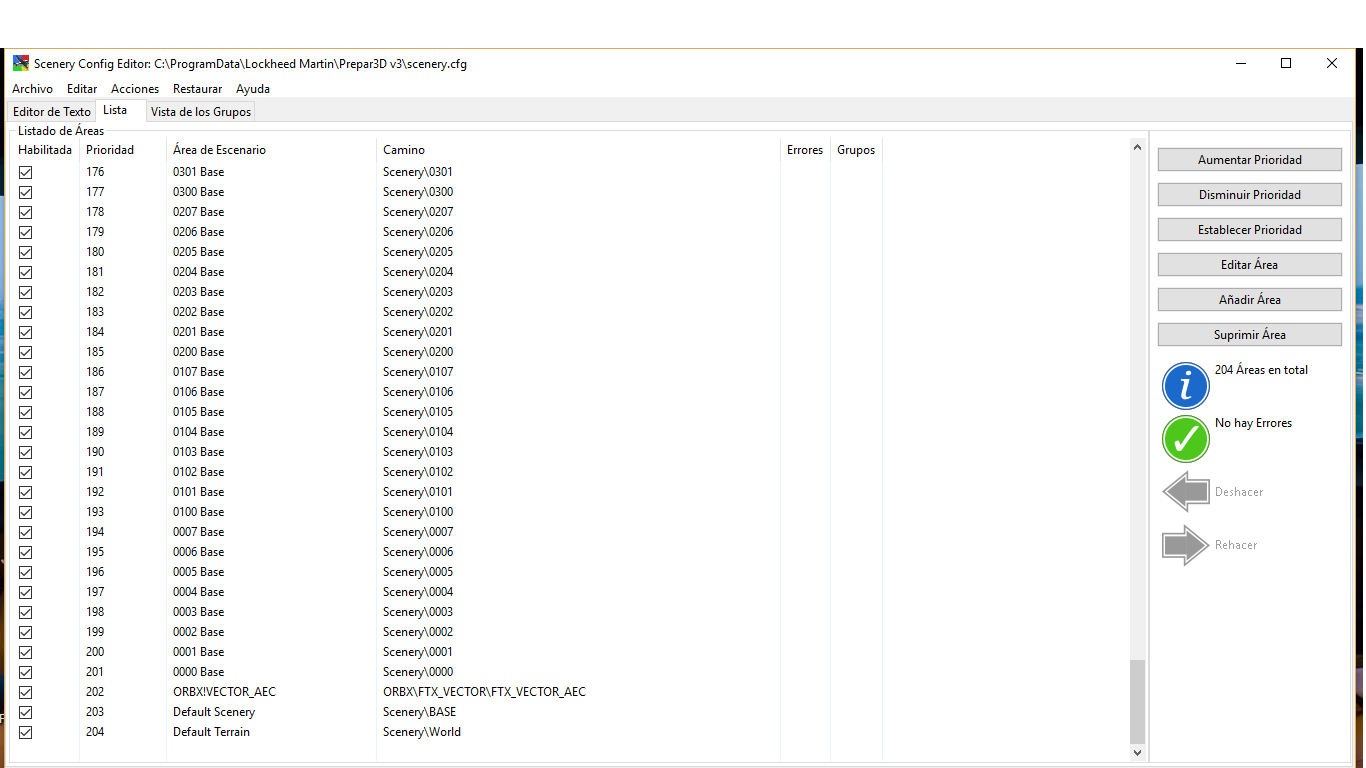Click the Añadir Área button
The height and width of the screenshot is (768, 1366).
(x=1249, y=300)
